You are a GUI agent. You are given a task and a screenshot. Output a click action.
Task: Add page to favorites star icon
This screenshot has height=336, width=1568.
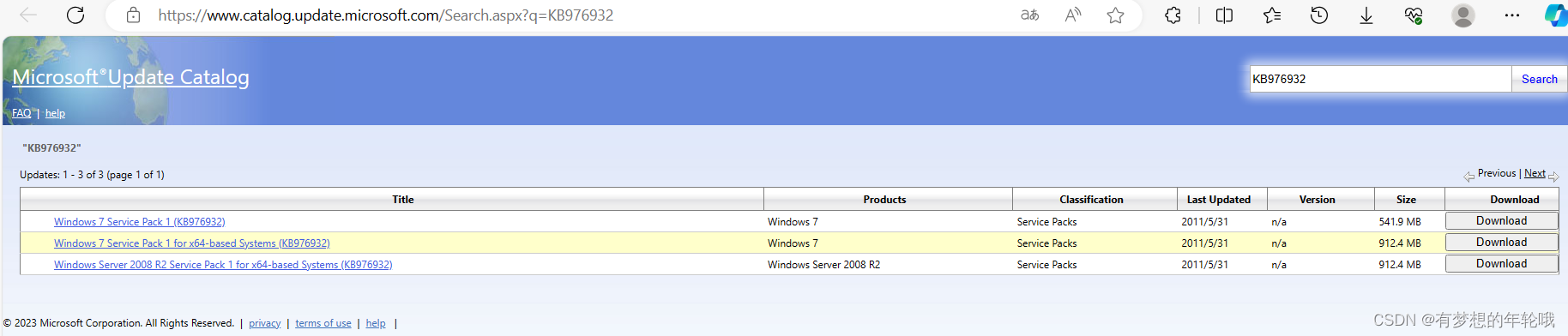[1115, 15]
